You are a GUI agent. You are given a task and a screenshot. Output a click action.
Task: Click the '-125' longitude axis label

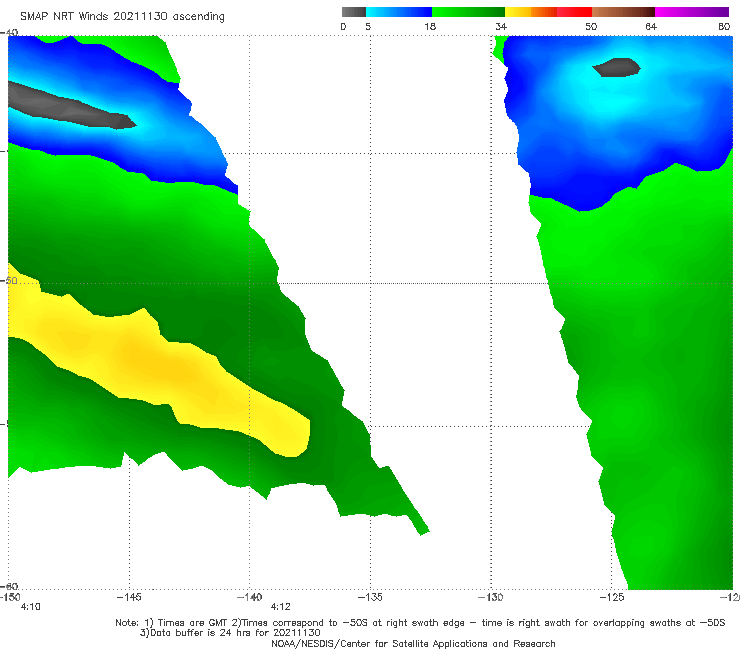coord(612,597)
